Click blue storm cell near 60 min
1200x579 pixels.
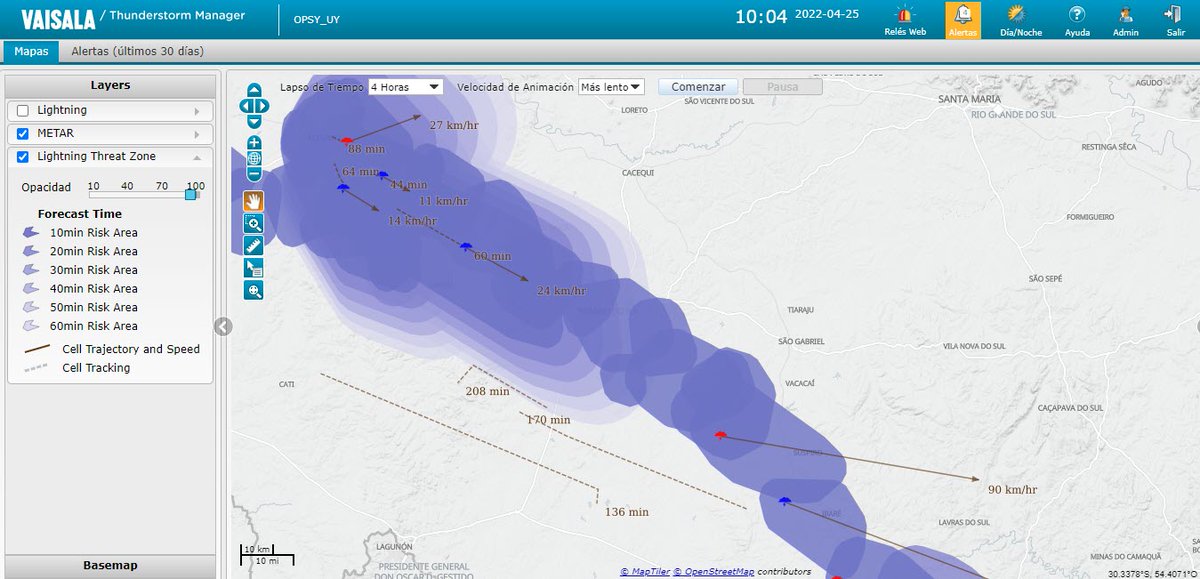tap(465, 246)
